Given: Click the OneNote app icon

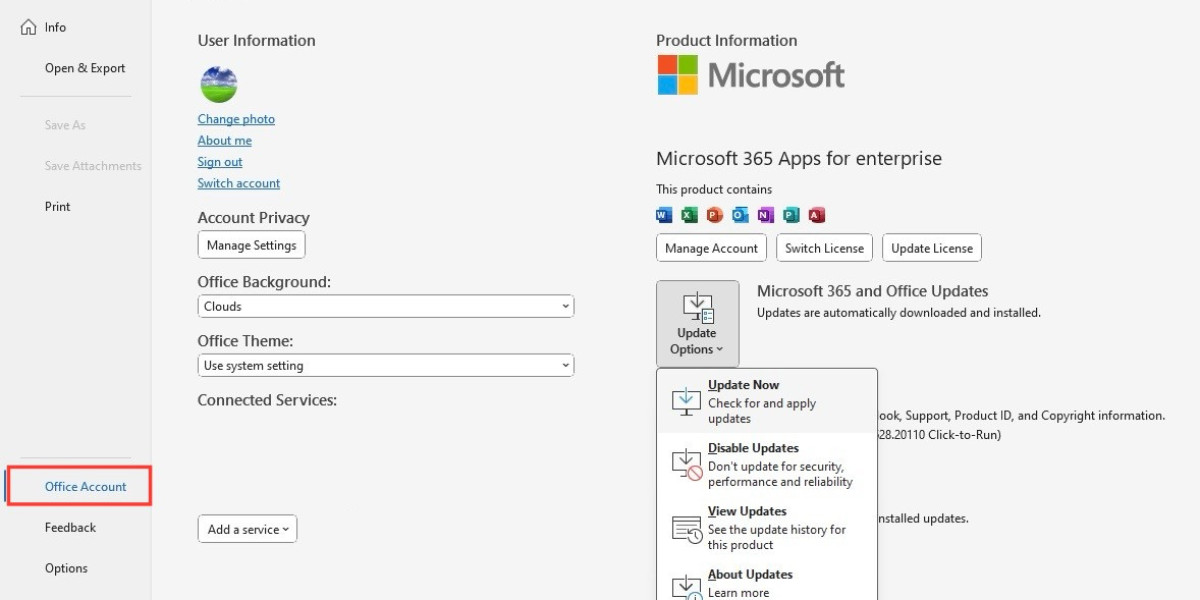Looking at the screenshot, I should click(x=765, y=215).
